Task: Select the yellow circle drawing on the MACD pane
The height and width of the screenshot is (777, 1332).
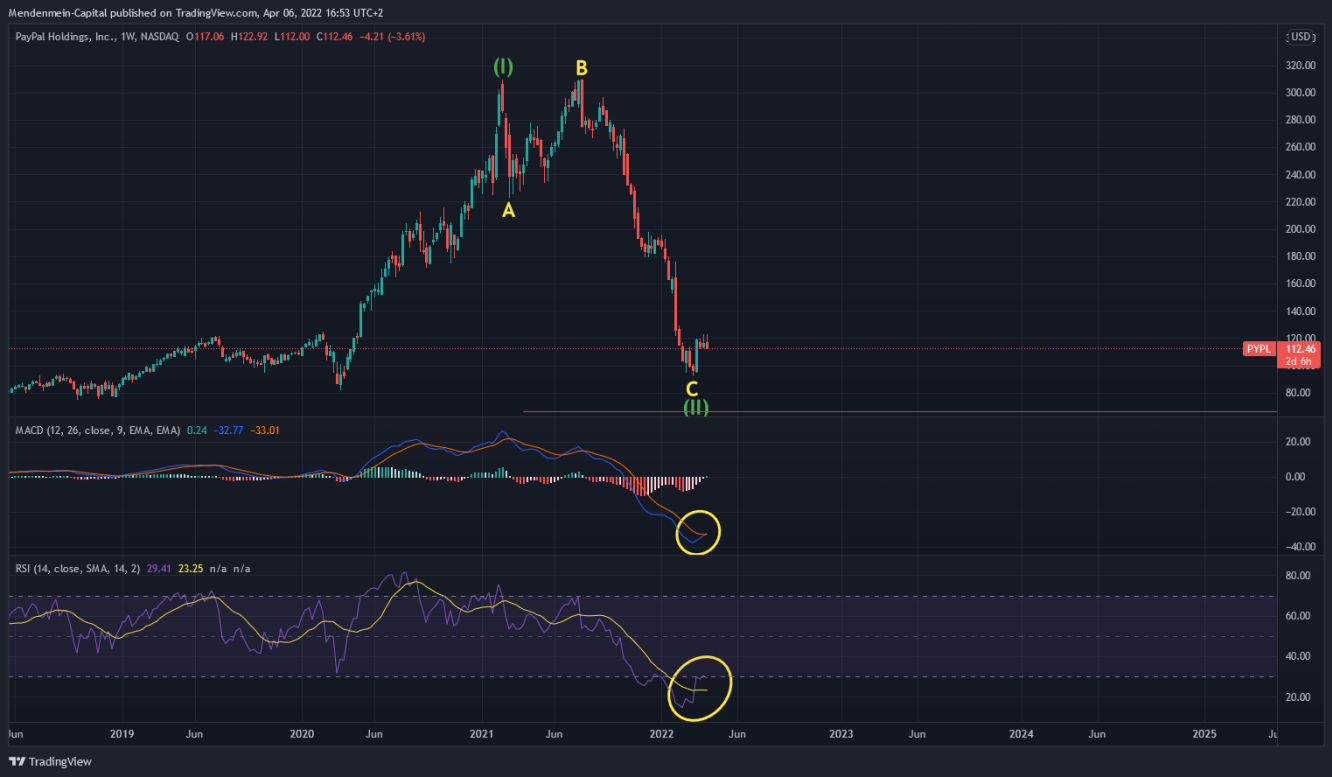Action: [698, 531]
